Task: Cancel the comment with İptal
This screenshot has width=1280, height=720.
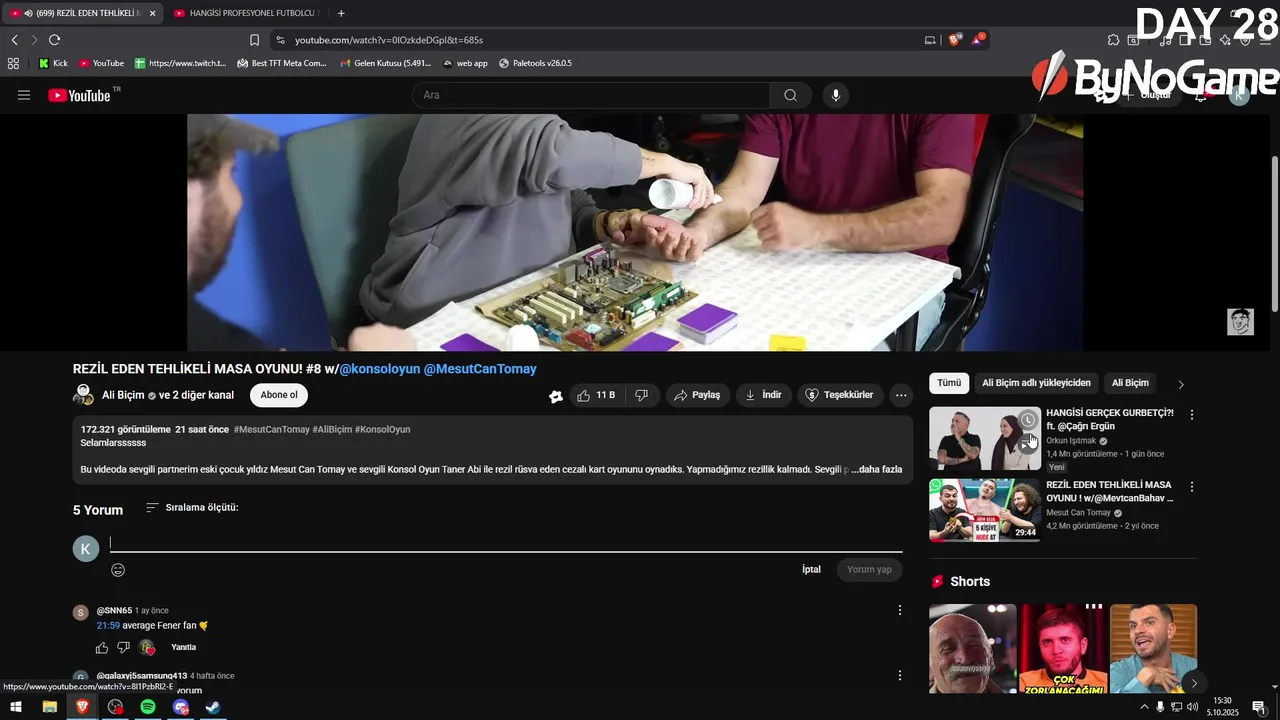Action: coord(811,569)
